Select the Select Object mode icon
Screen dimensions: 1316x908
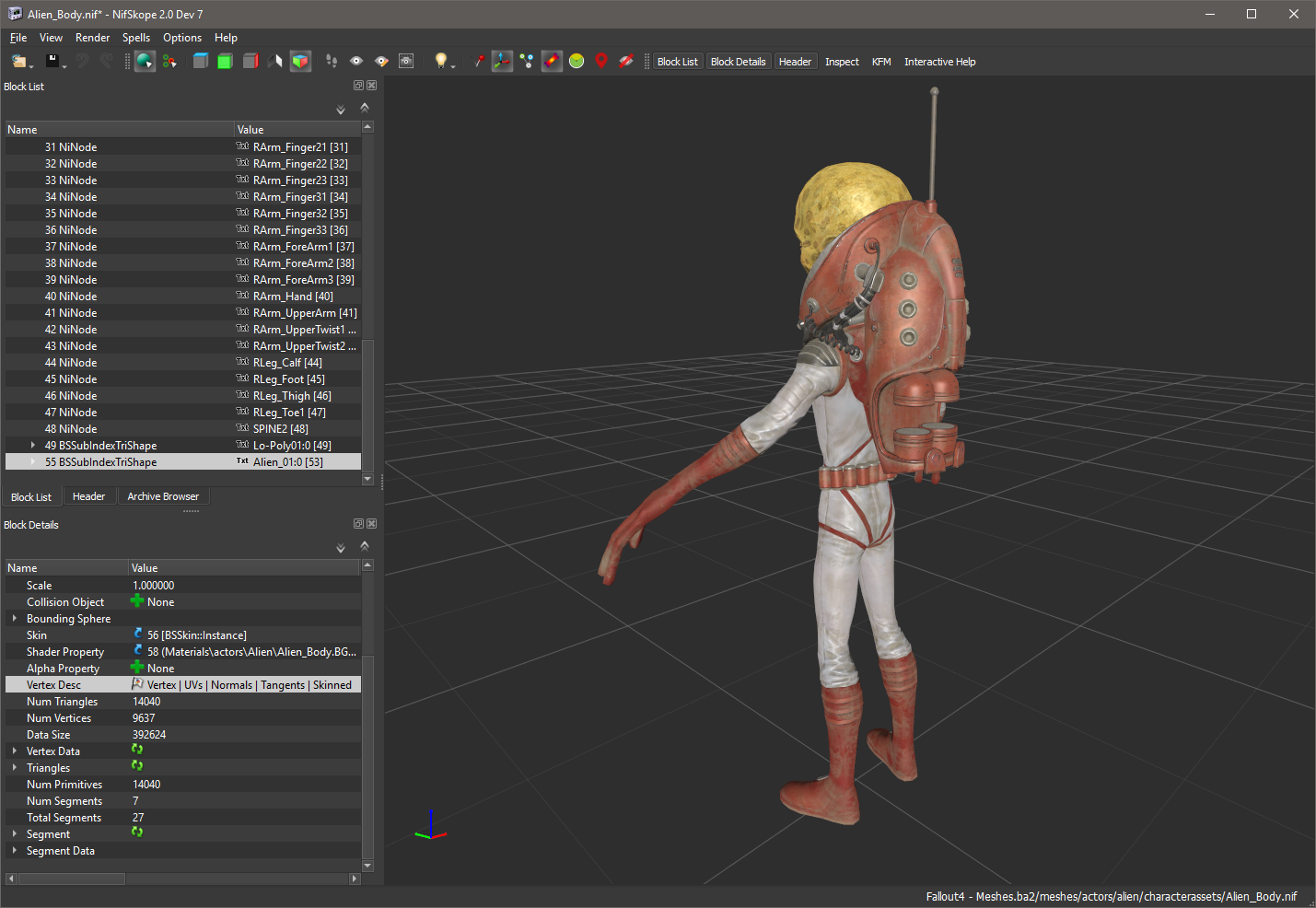click(145, 62)
